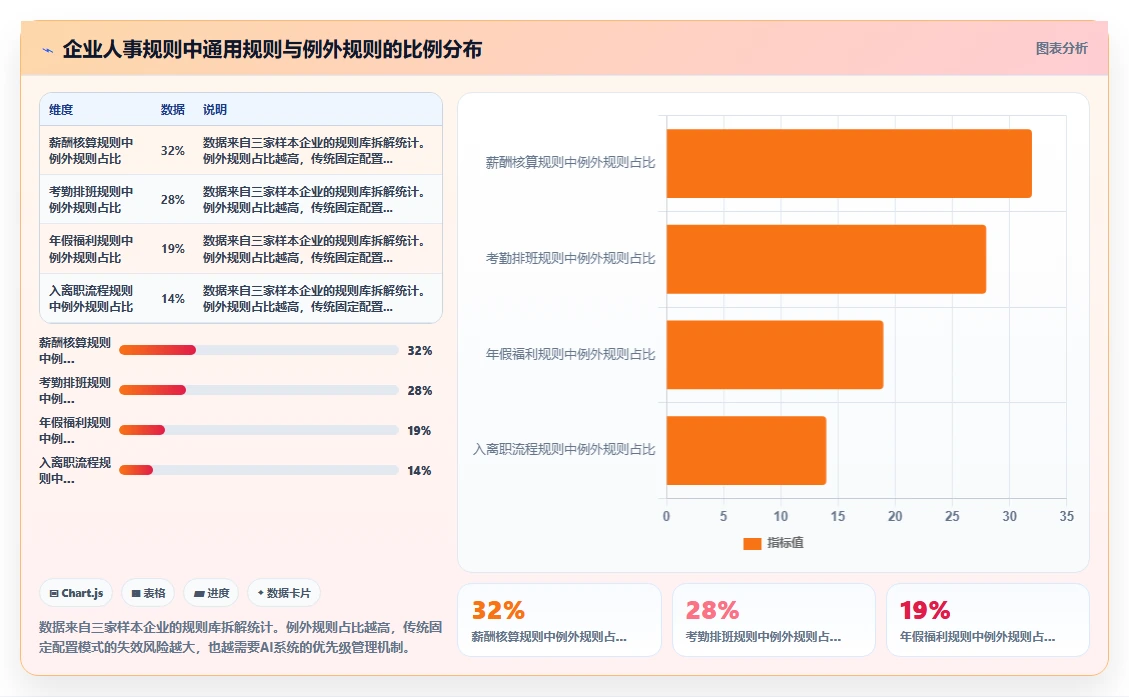Click the 入离职流程规 progress bar
The width and height of the screenshot is (1129, 697).
pos(258,470)
